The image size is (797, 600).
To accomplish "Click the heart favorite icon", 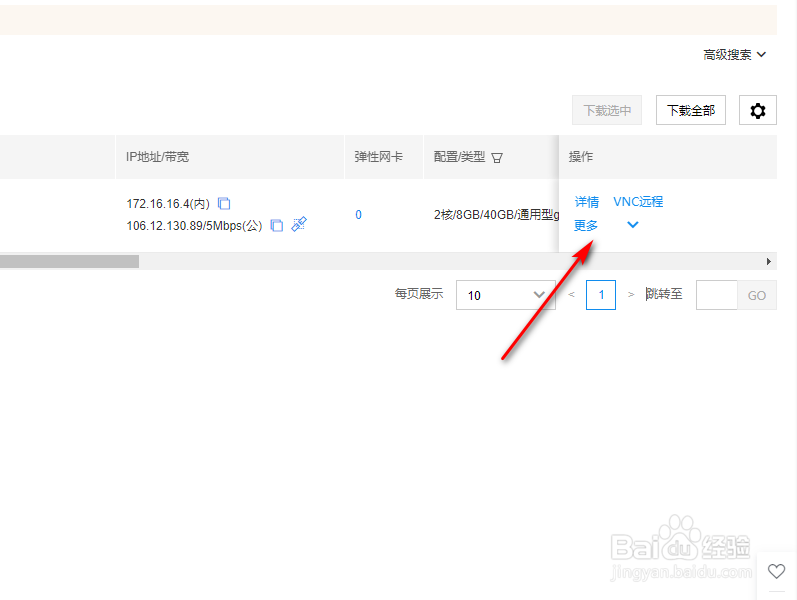I will (776, 571).
